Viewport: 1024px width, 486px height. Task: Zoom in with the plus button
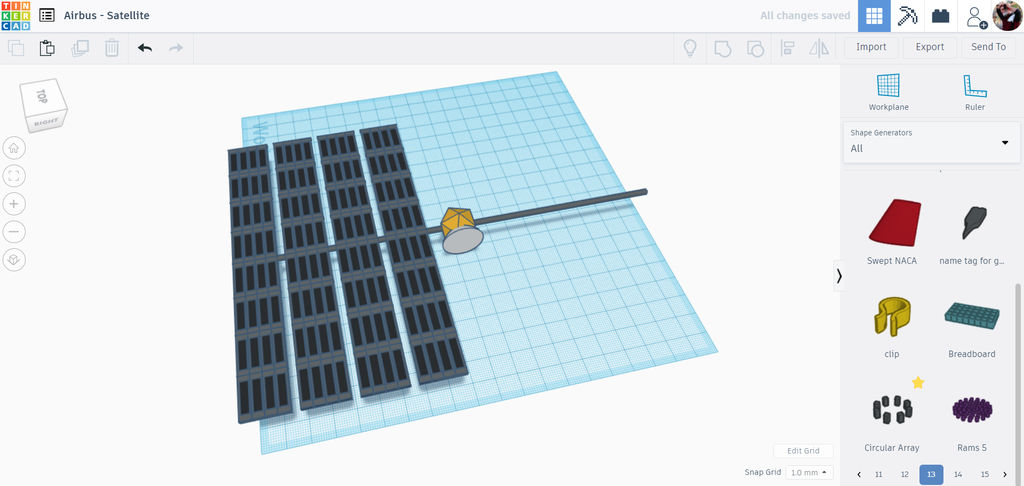(14, 204)
